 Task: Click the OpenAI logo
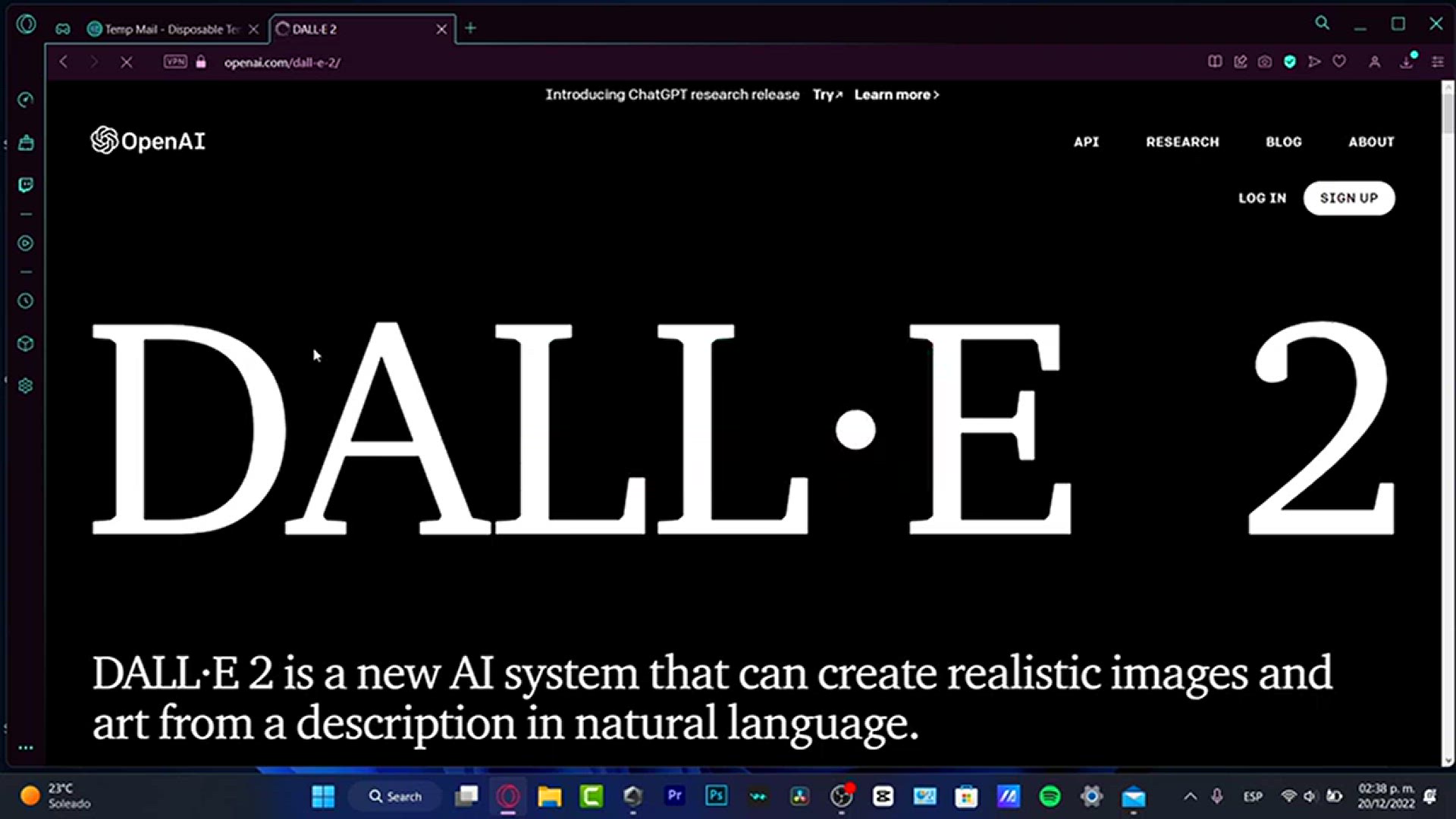pyautogui.click(x=148, y=141)
